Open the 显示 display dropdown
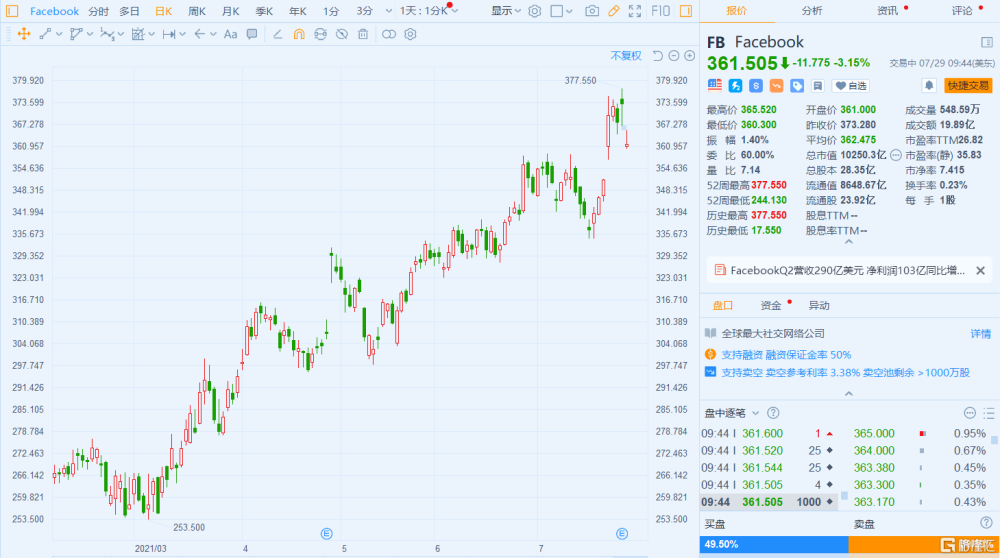Image resolution: width=1000 pixels, height=558 pixels. point(506,11)
